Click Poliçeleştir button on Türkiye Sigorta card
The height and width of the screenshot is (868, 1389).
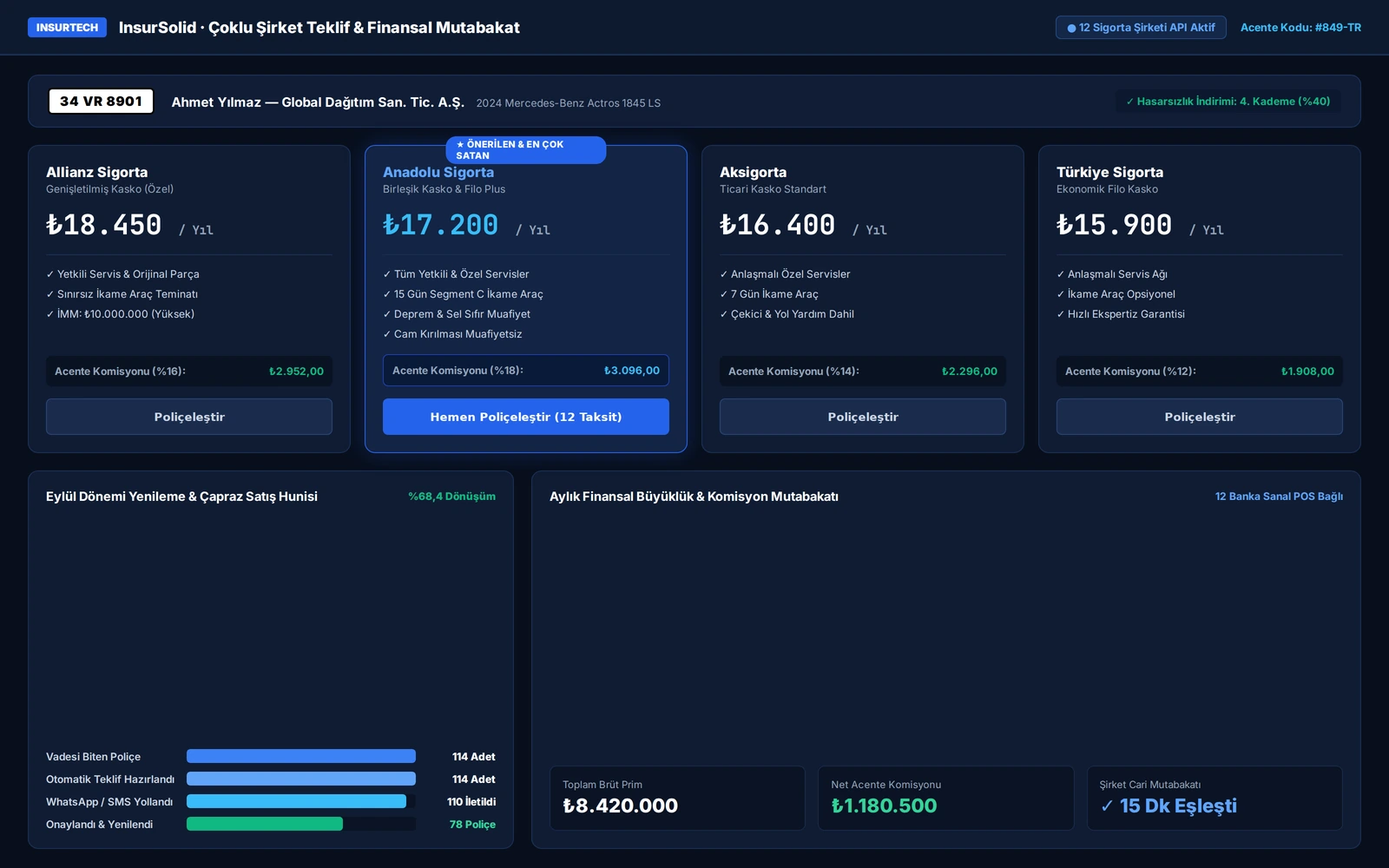[1200, 417]
